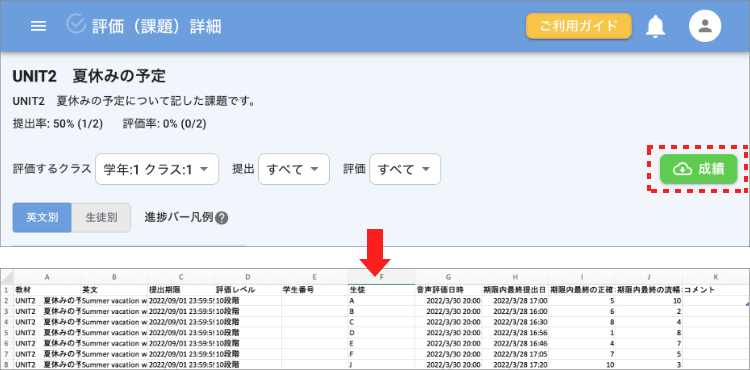Switch to the 生徒別 tab
Screen dimensions: 750x370
pyautogui.click(x=101, y=218)
